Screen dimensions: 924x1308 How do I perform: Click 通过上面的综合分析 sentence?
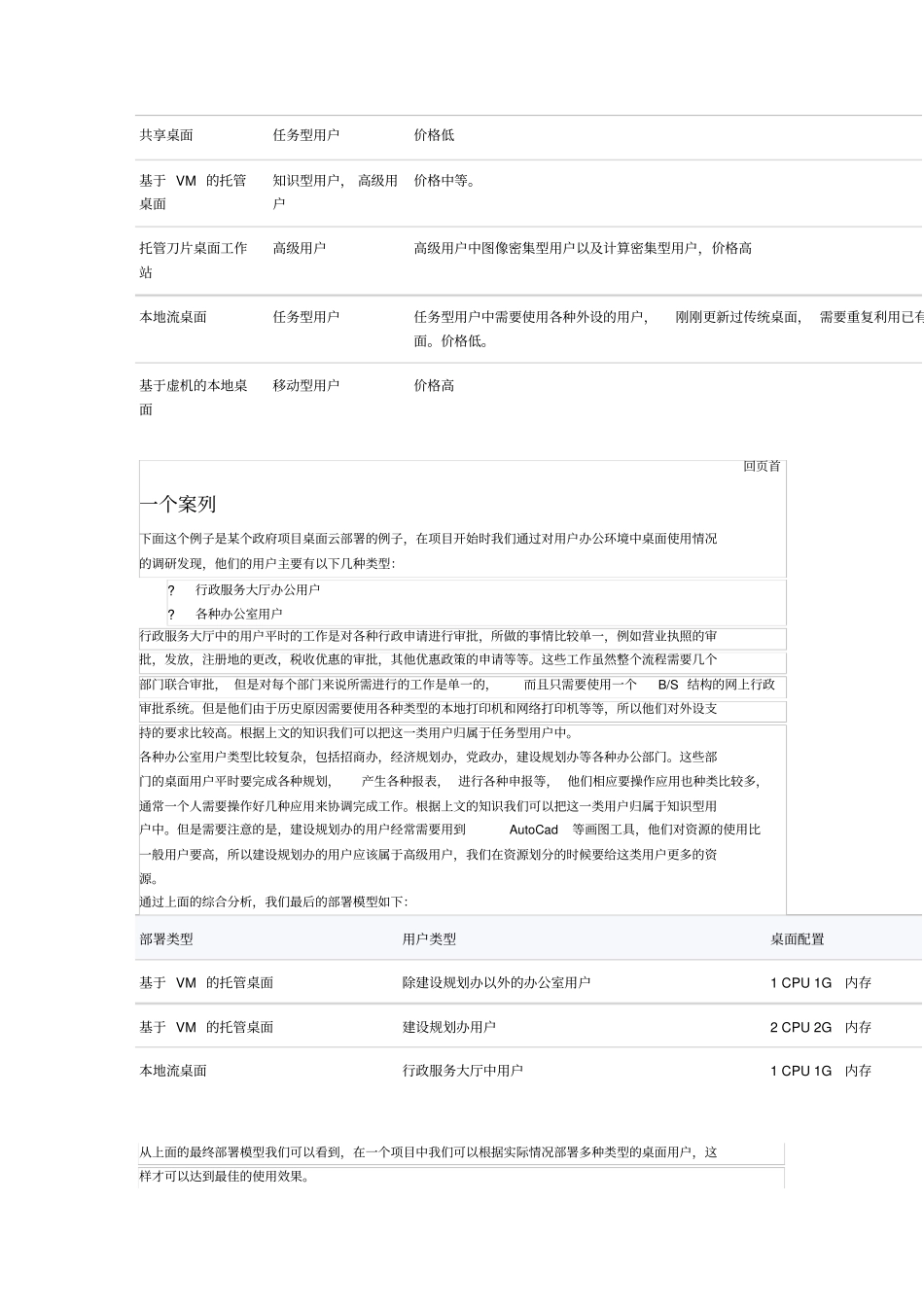pos(274,902)
